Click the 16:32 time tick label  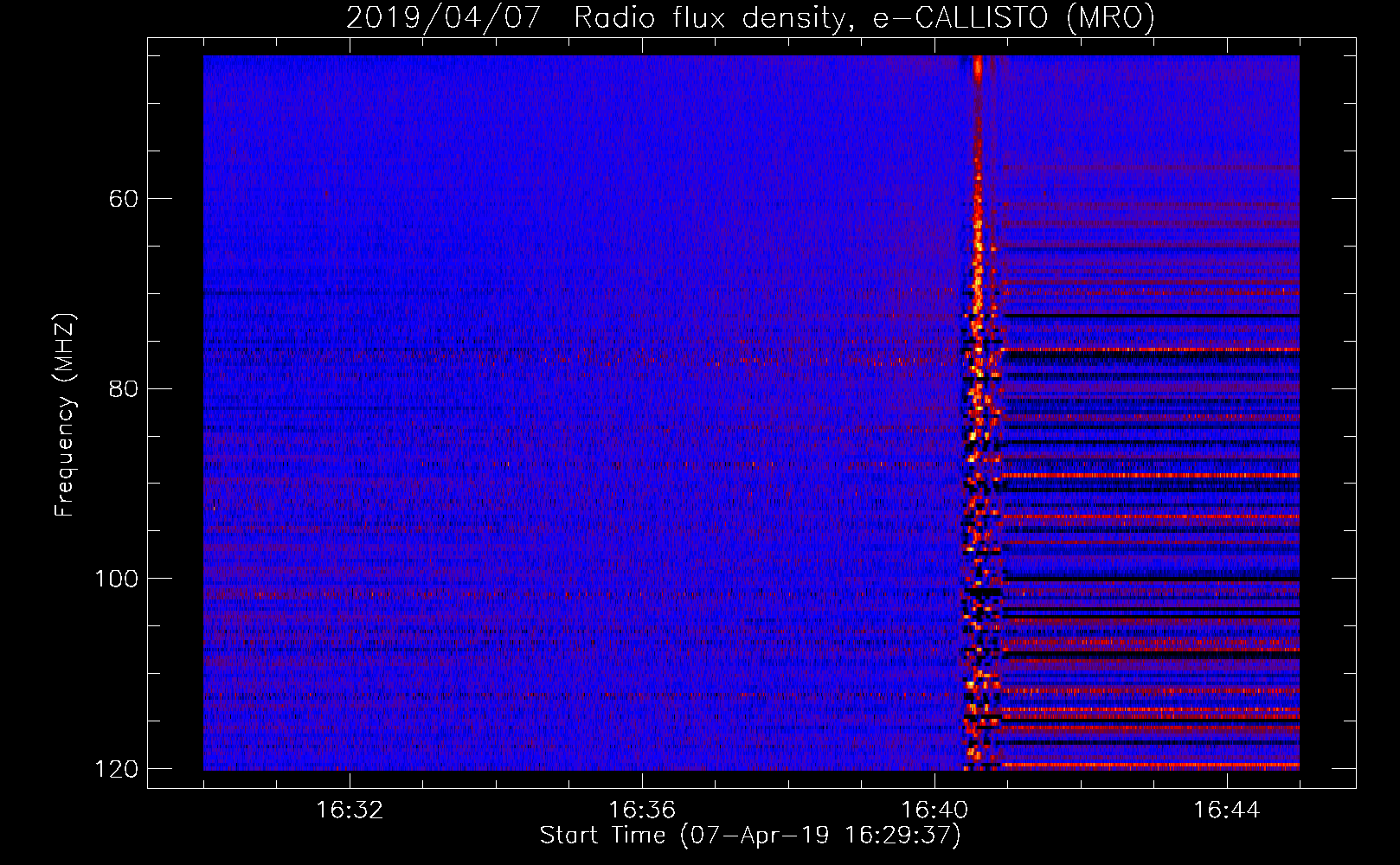click(x=350, y=811)
